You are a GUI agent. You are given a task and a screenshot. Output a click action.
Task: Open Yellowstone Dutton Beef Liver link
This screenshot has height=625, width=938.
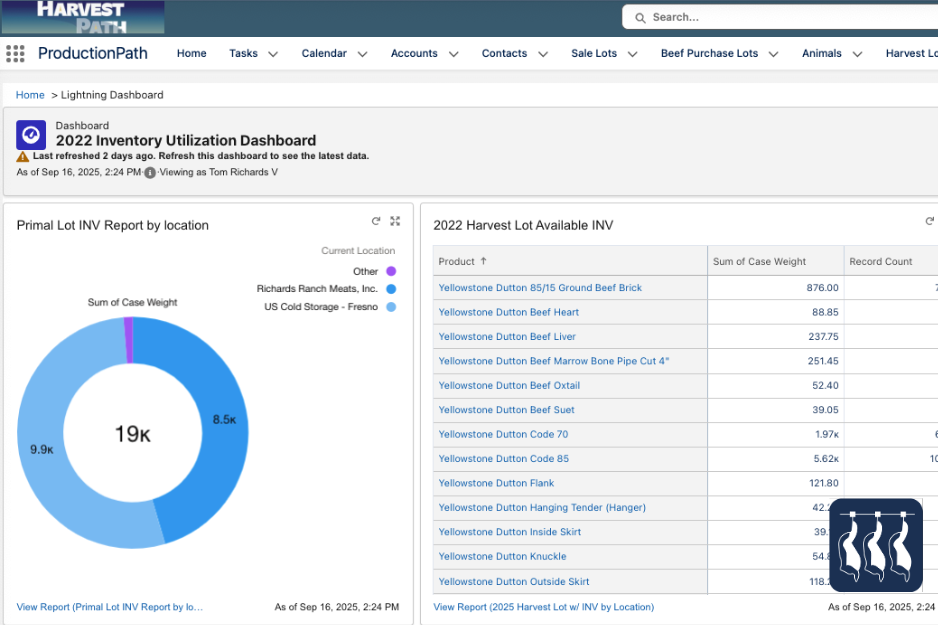click(507, 337)
